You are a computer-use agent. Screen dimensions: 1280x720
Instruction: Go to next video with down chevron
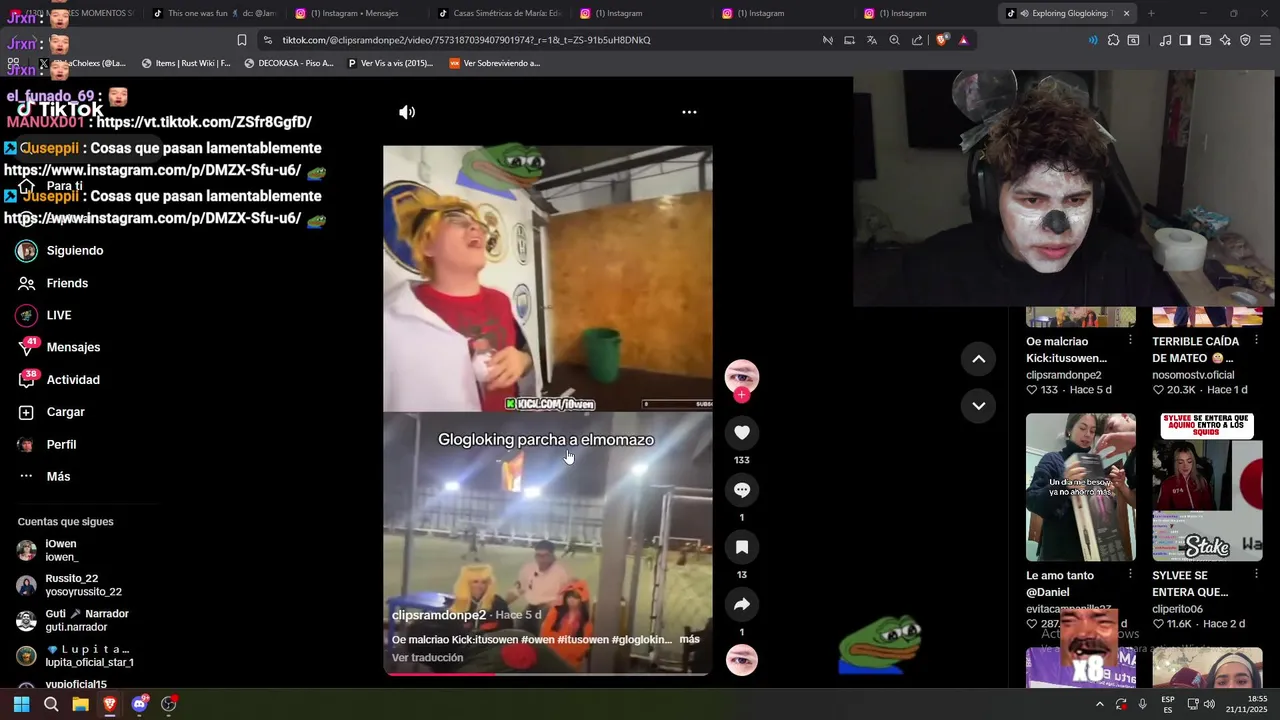point(978,406)
